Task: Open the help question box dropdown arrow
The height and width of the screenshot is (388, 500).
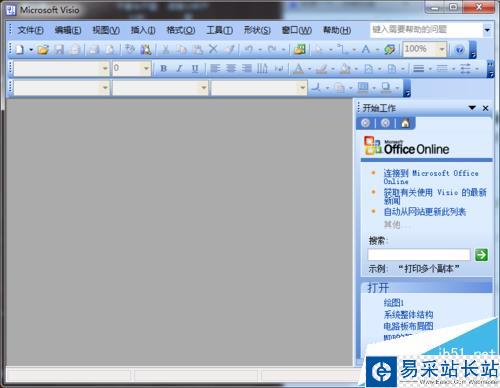Action: 487,30
